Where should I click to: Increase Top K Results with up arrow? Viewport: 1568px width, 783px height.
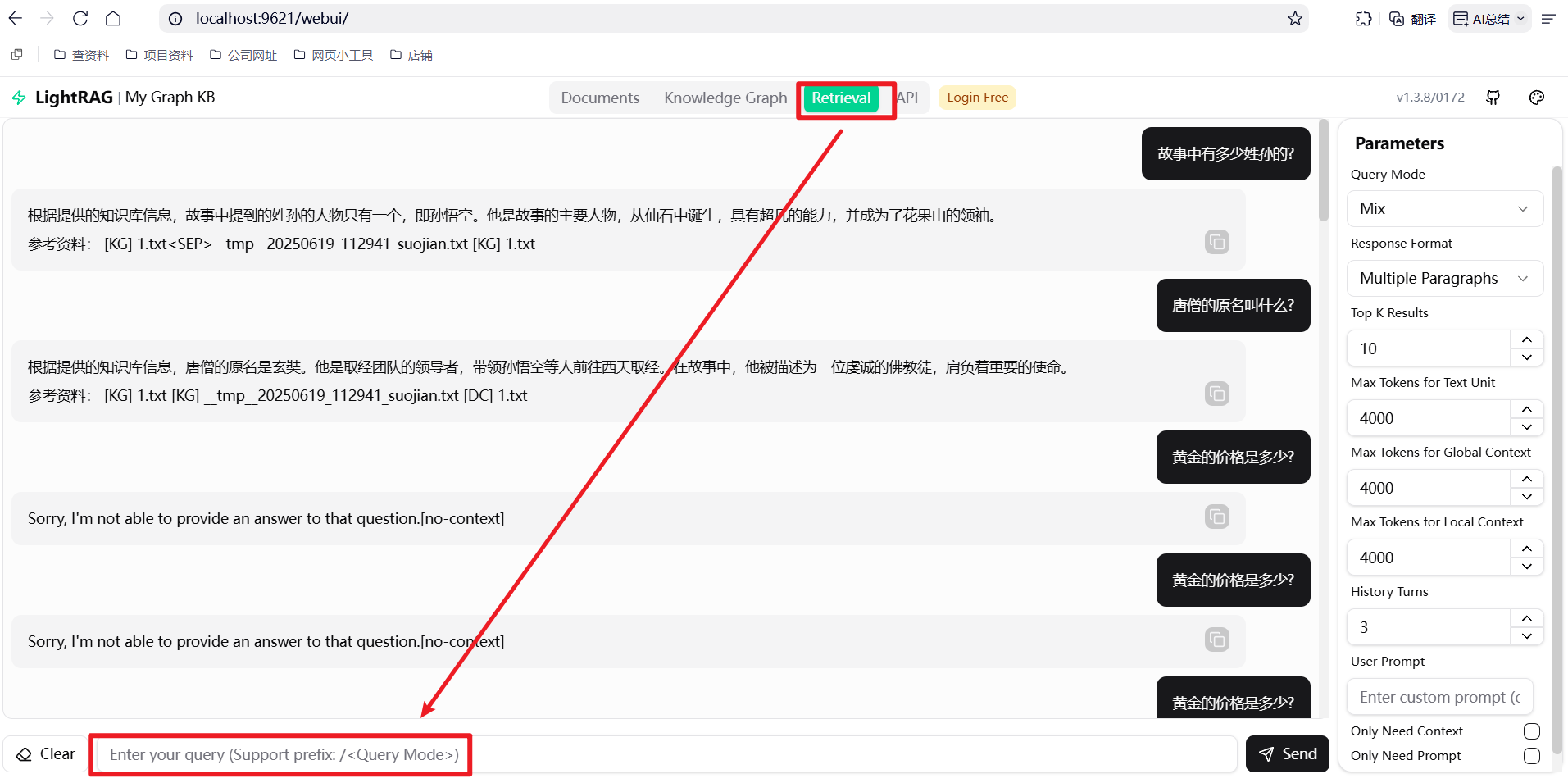tap(1526, 338)
